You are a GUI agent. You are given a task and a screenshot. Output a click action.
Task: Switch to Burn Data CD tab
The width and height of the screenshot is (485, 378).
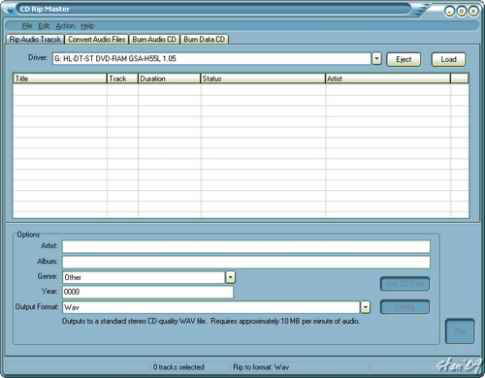pos(204,39)
